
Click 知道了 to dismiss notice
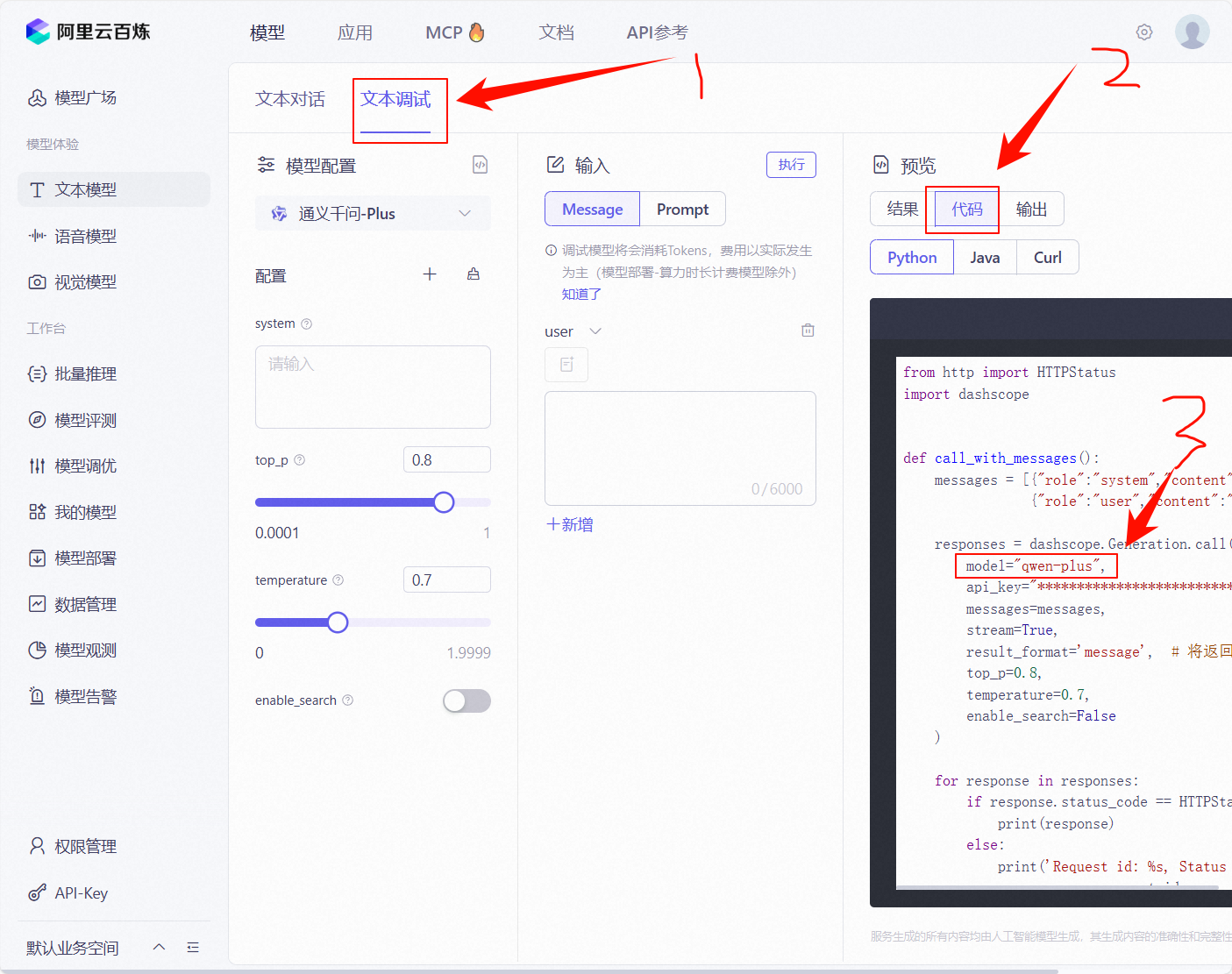(x=581, y=294)
